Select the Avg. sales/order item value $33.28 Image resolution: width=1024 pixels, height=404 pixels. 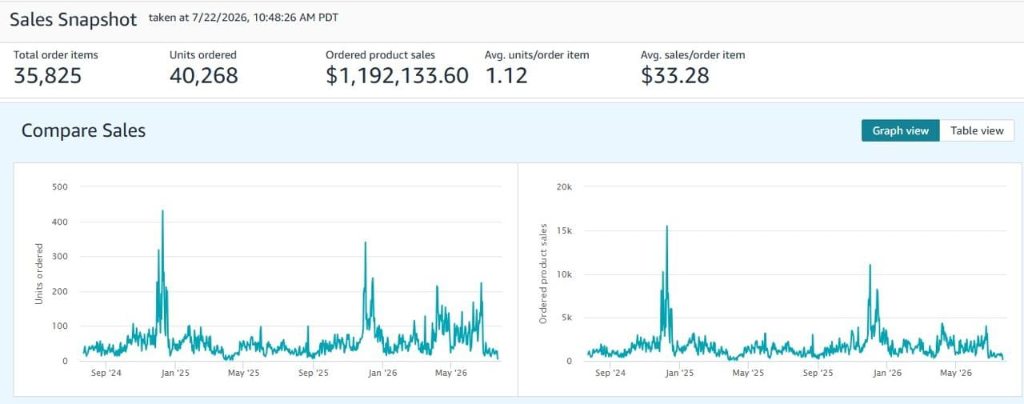[675, 76]
